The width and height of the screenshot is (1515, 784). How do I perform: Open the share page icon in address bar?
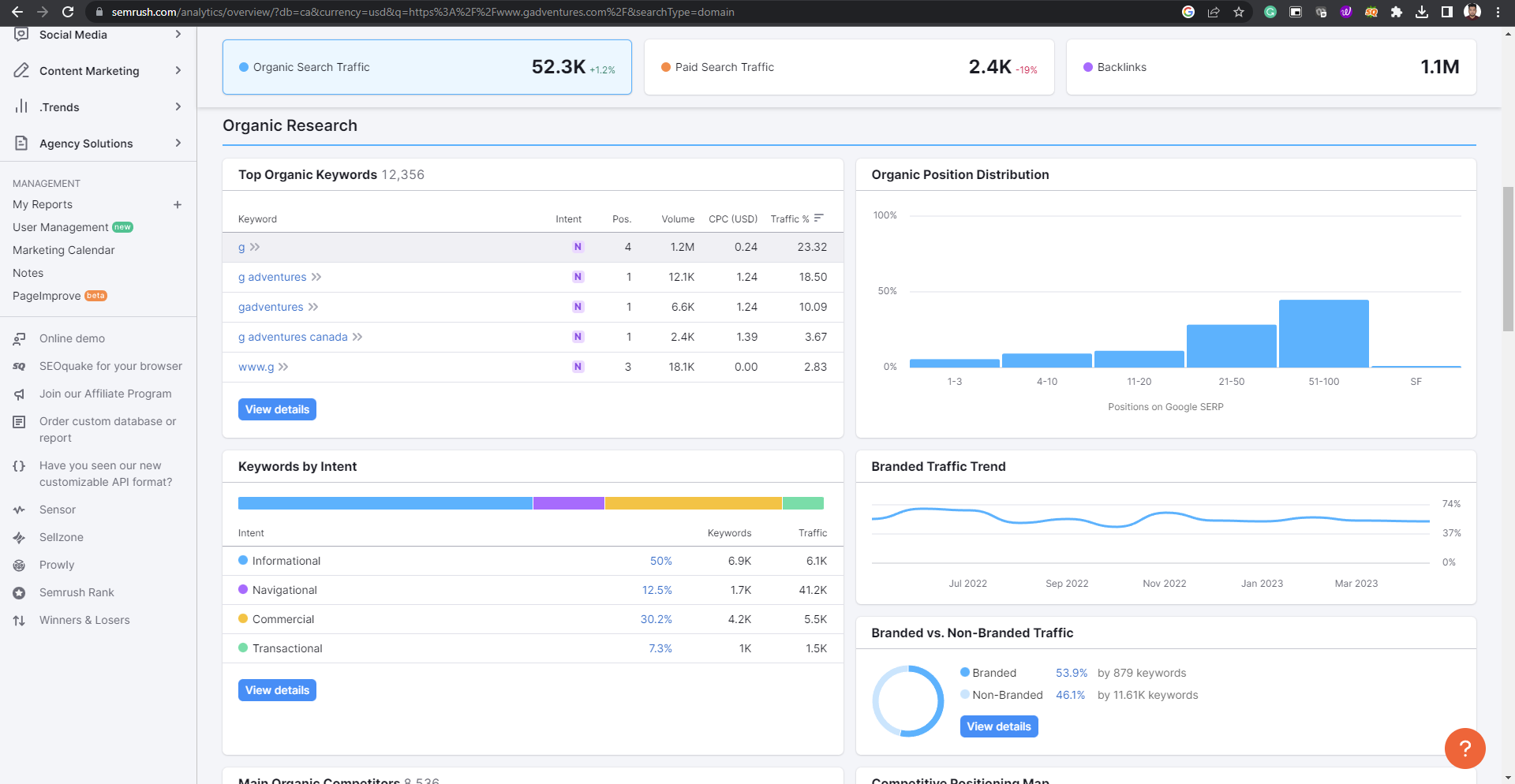click(1214, 12)
